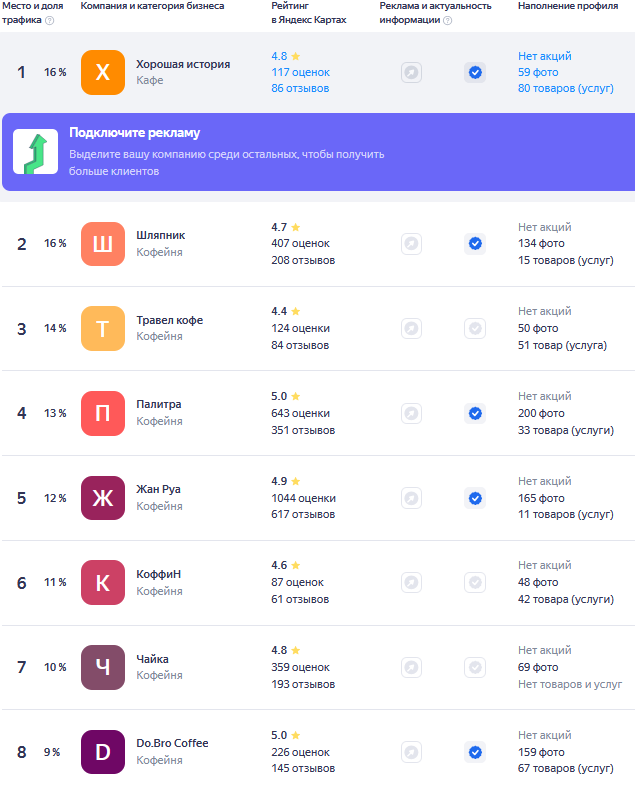Screen dimensions: 635x795
Task: Click the Палитра company avatar icon
Action: pos(103,413)
